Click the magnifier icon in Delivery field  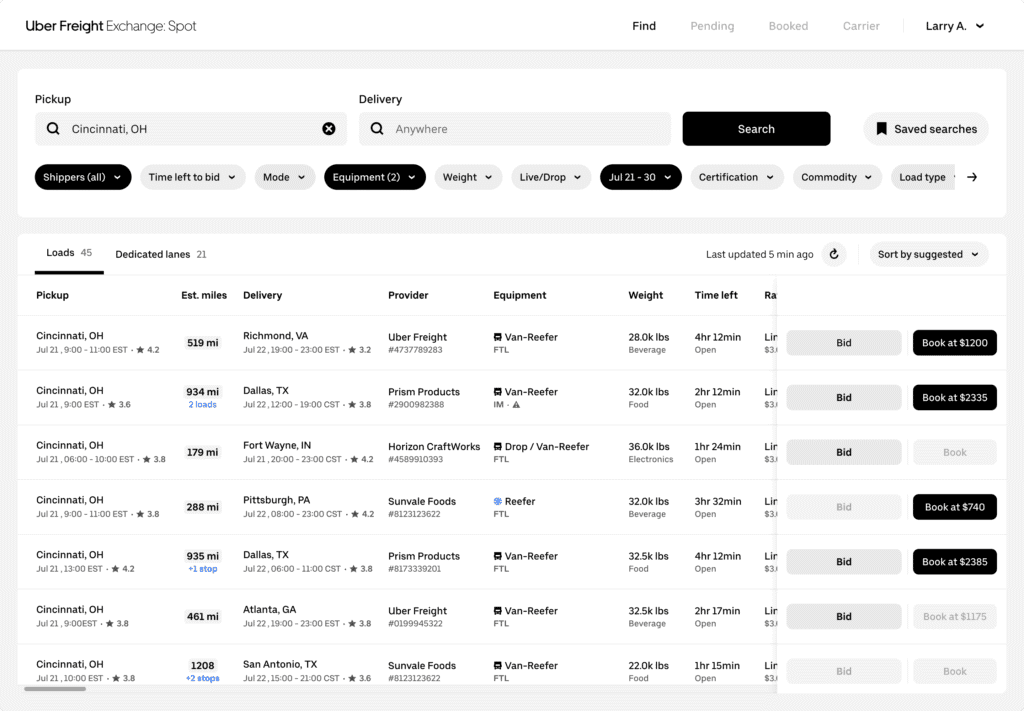(x=377, y=129)
